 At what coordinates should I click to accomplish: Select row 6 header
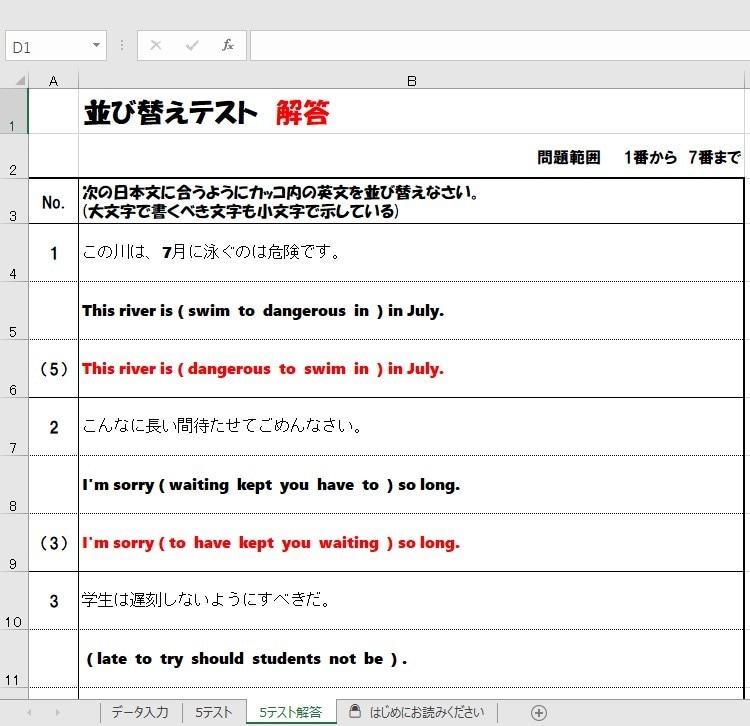point(14,369)
